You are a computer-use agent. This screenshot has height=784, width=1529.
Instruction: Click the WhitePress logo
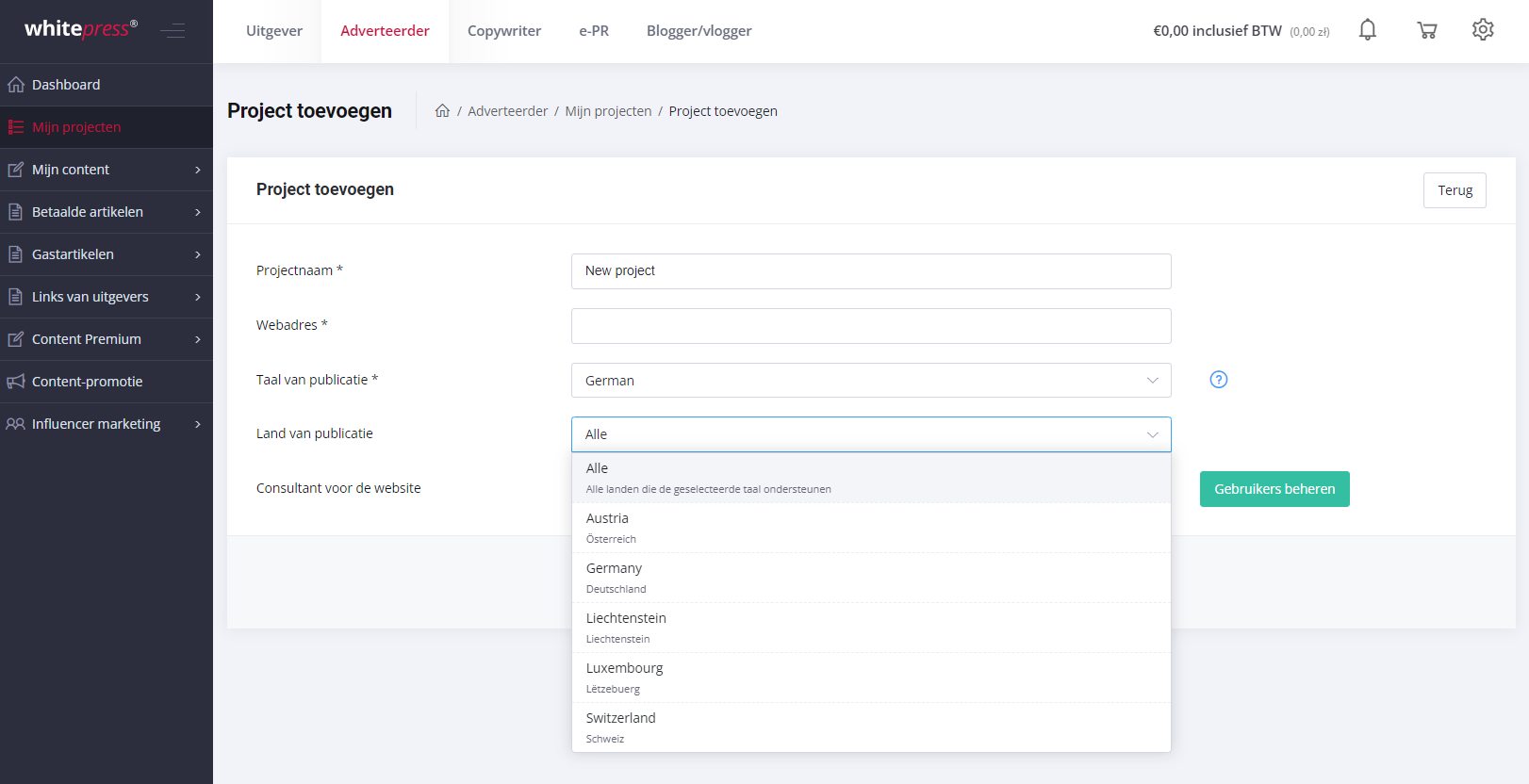[81, 29]
